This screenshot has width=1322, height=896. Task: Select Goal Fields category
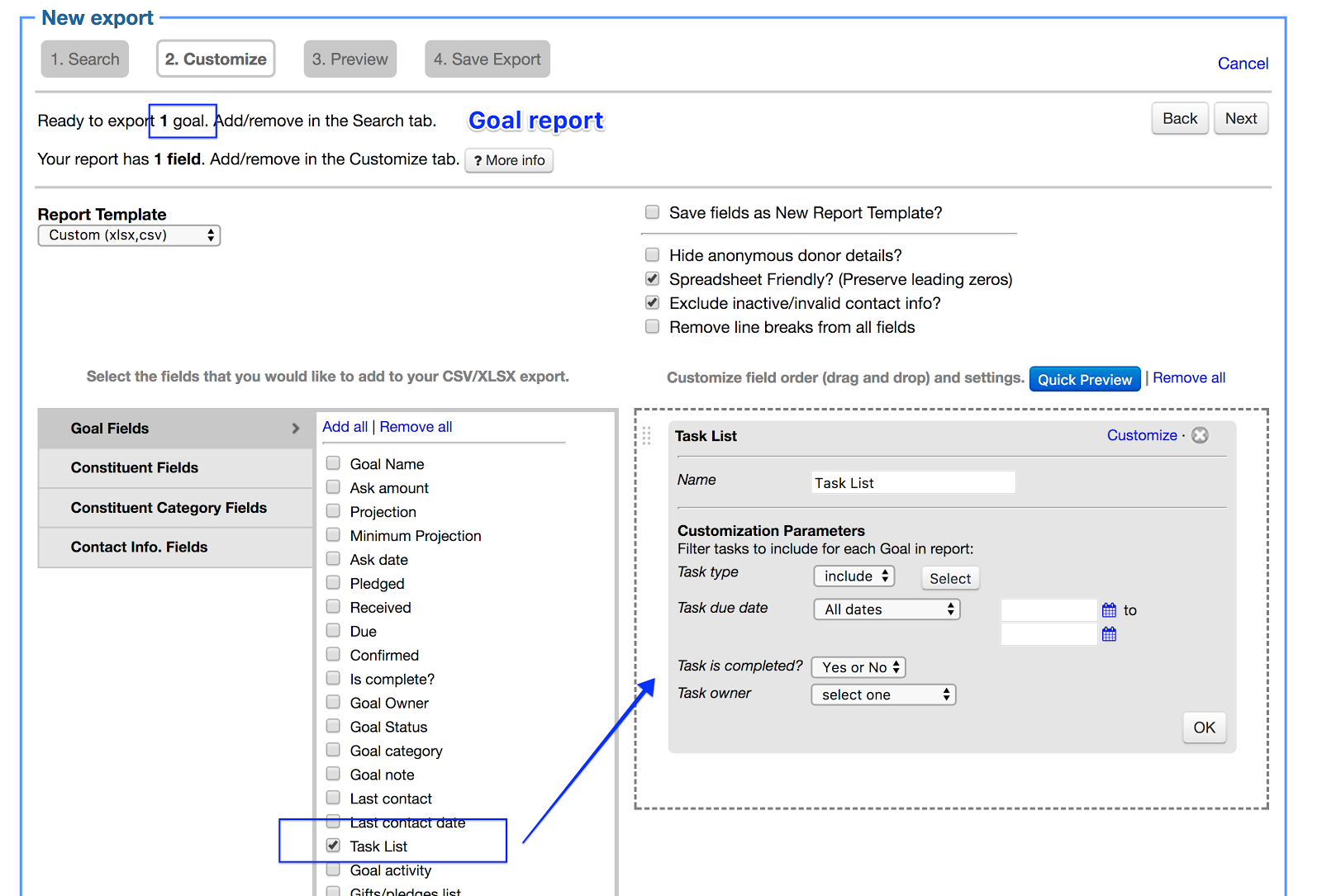pyautogui.click(x=175, y=428)
